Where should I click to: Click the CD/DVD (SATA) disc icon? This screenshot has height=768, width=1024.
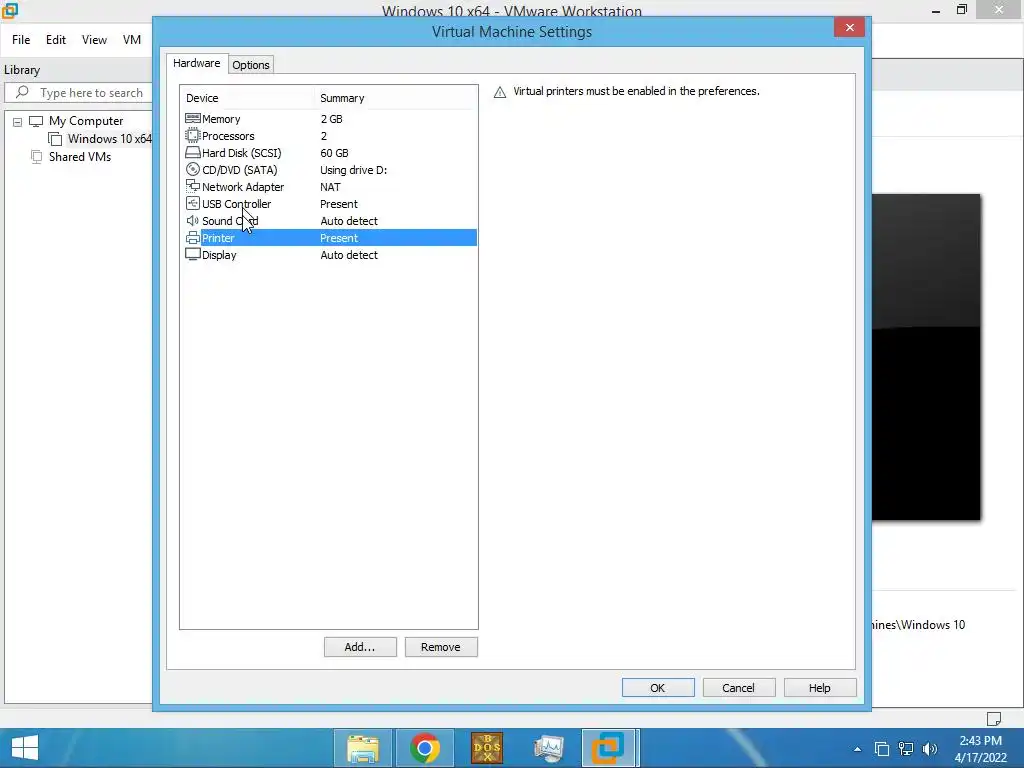coord(193,169)
